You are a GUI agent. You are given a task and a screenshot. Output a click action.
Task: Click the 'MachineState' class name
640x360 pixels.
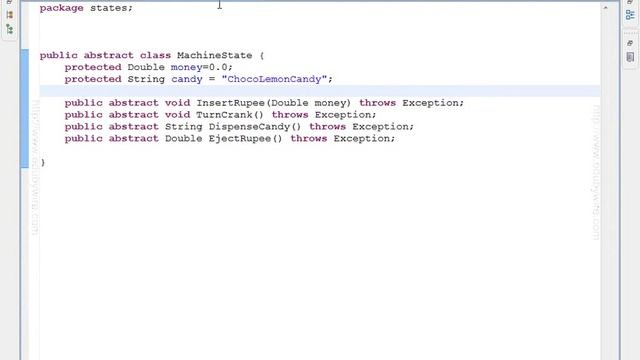(x=215, y=56)
